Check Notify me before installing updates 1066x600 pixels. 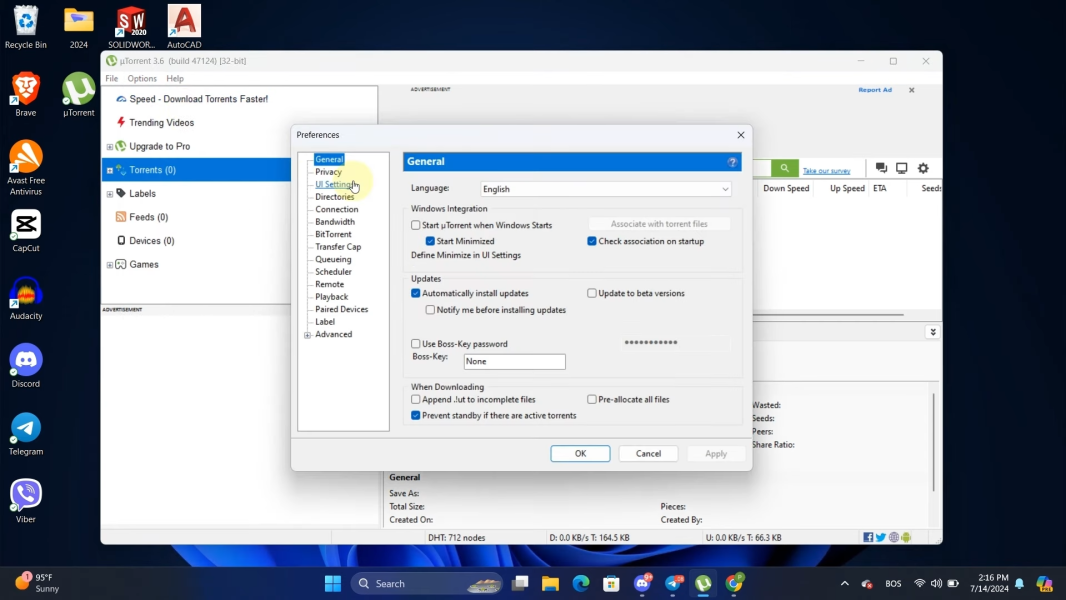pos(430,310)
